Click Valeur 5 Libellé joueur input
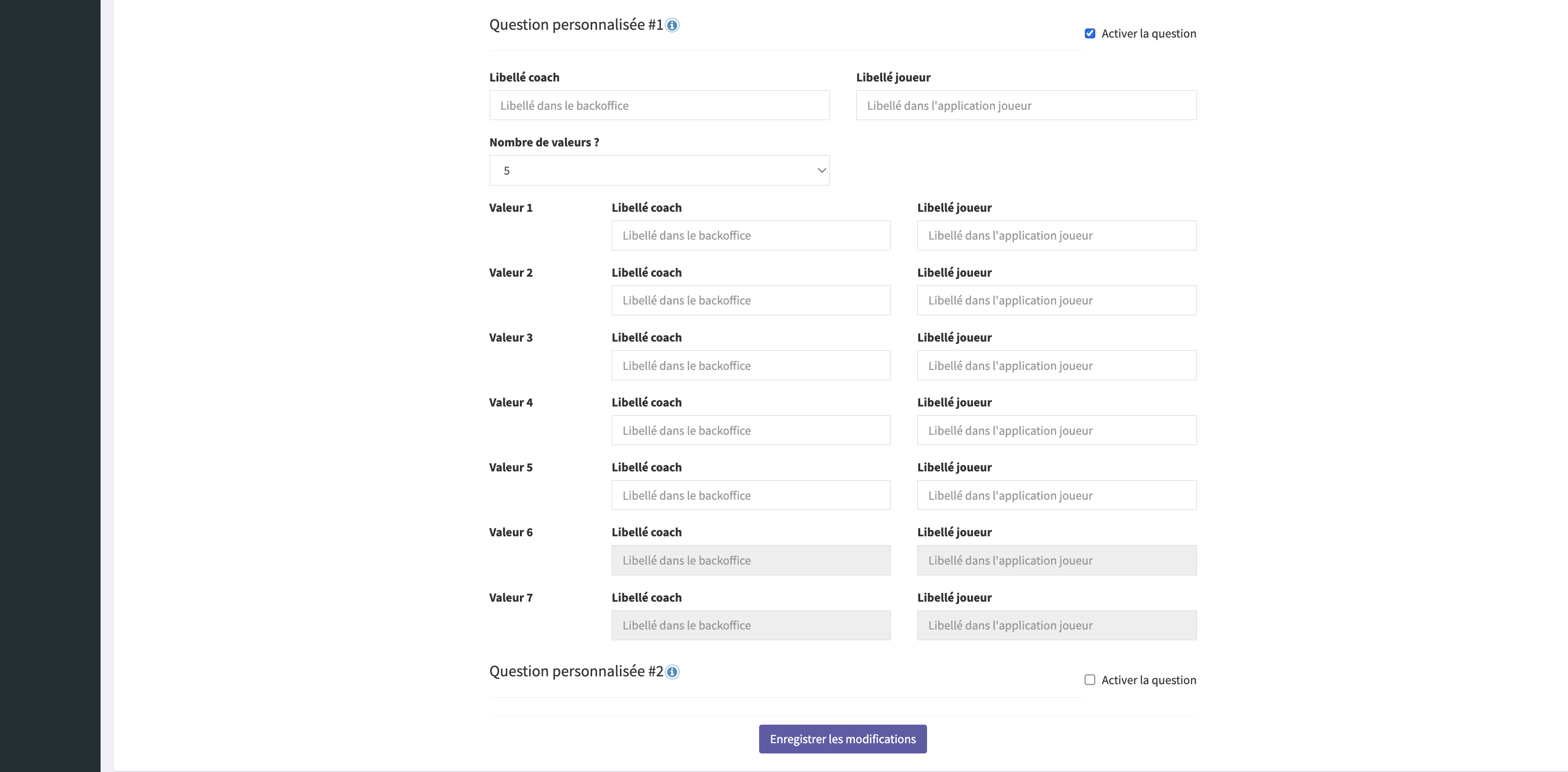This screenshot has height=772, width=1568. coord(1057,495)
